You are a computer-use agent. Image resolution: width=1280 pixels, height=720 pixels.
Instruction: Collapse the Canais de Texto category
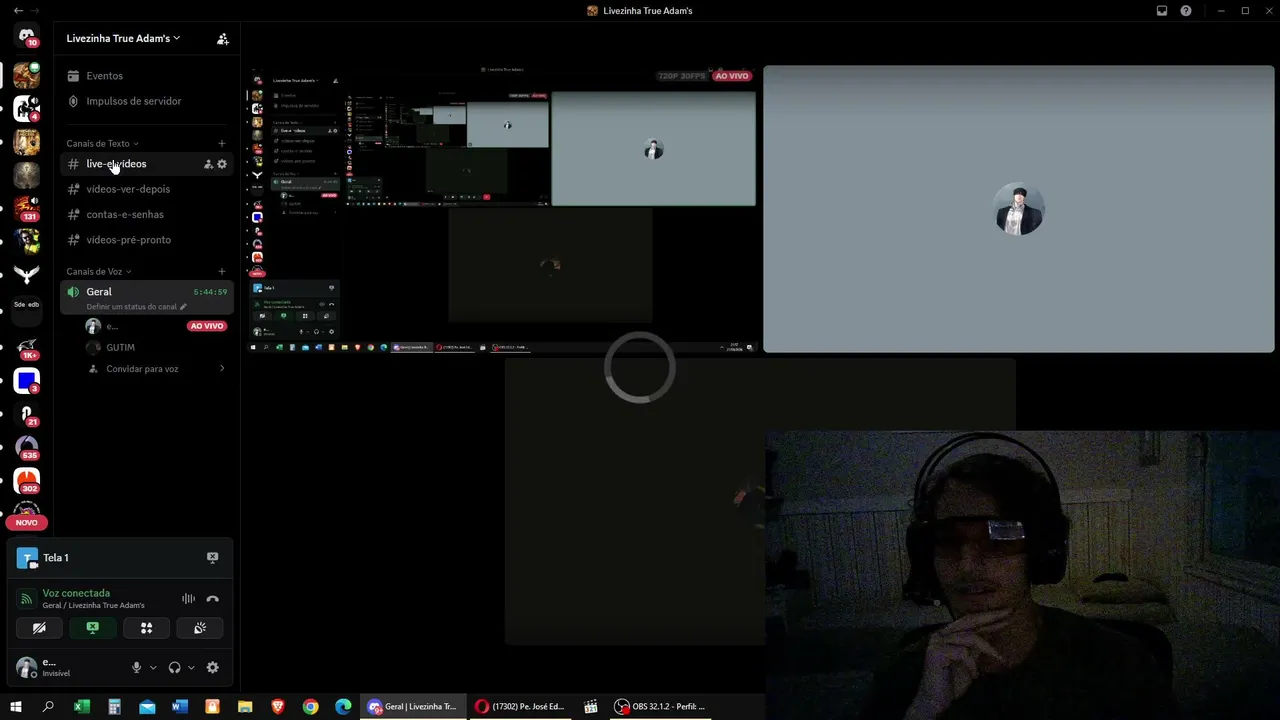coord(102,143)
